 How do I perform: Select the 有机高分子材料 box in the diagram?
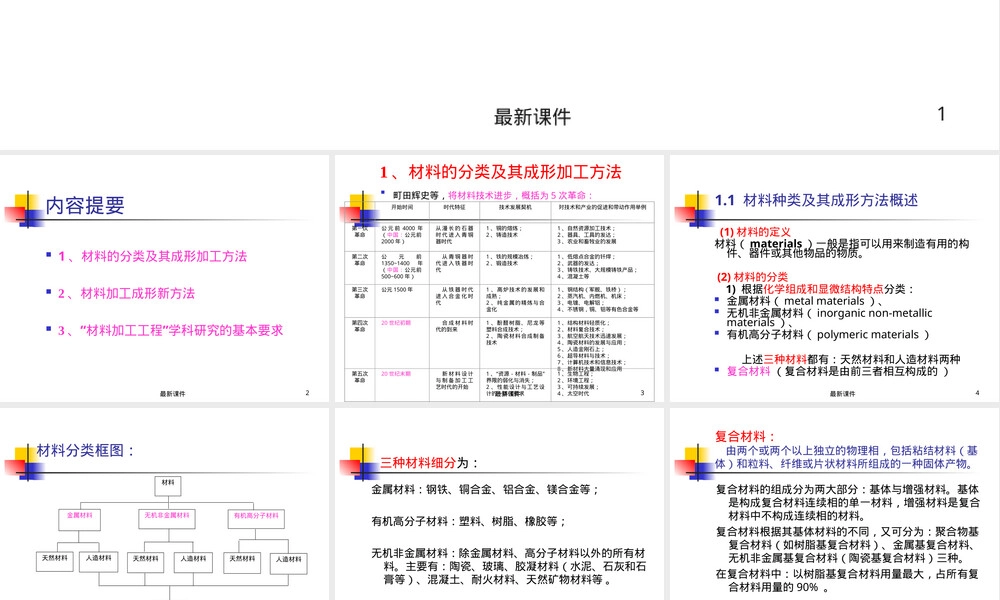(256, 519)
